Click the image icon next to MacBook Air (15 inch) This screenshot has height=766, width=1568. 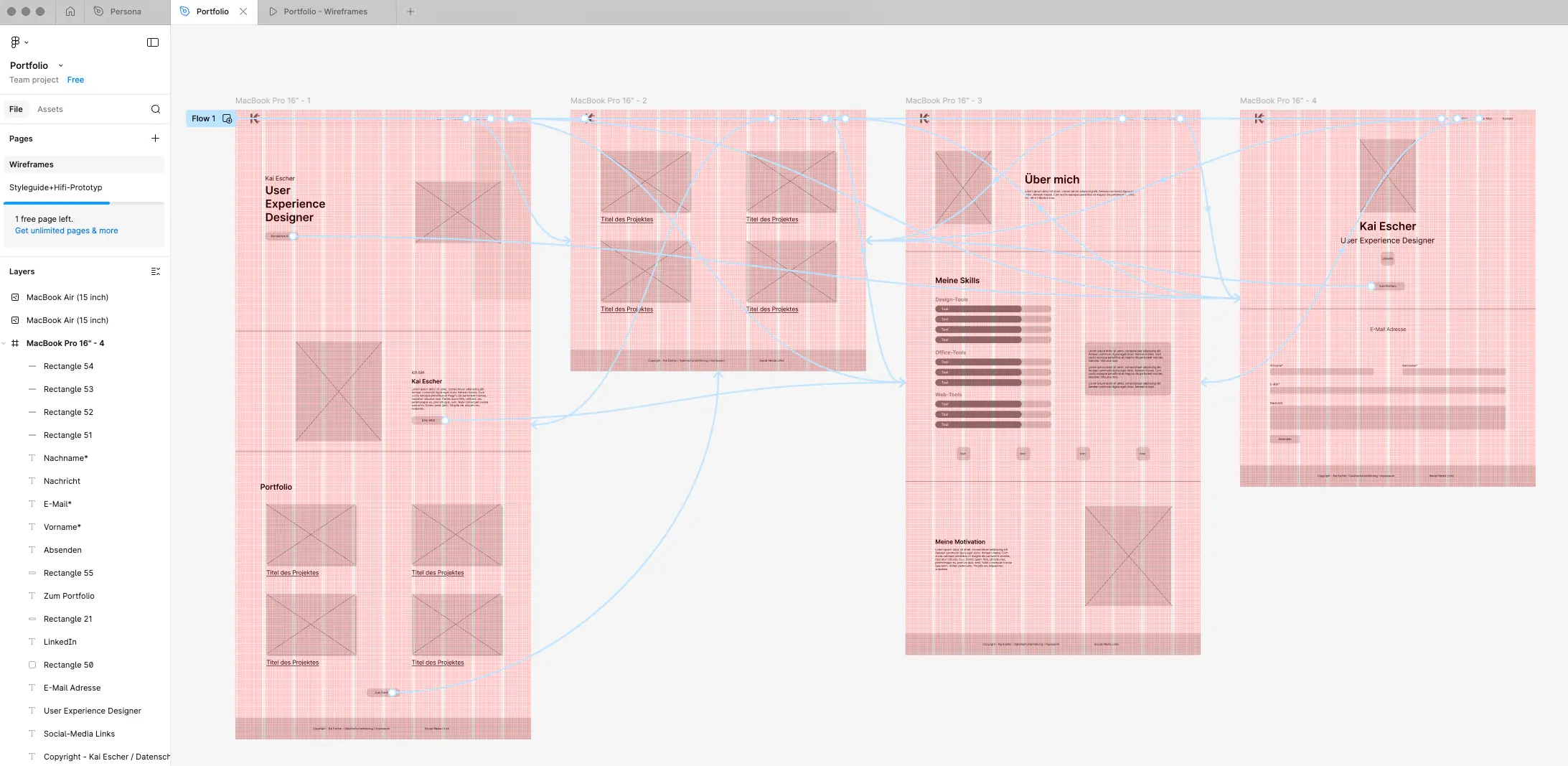pyautogui.click(x=15, y=297)
